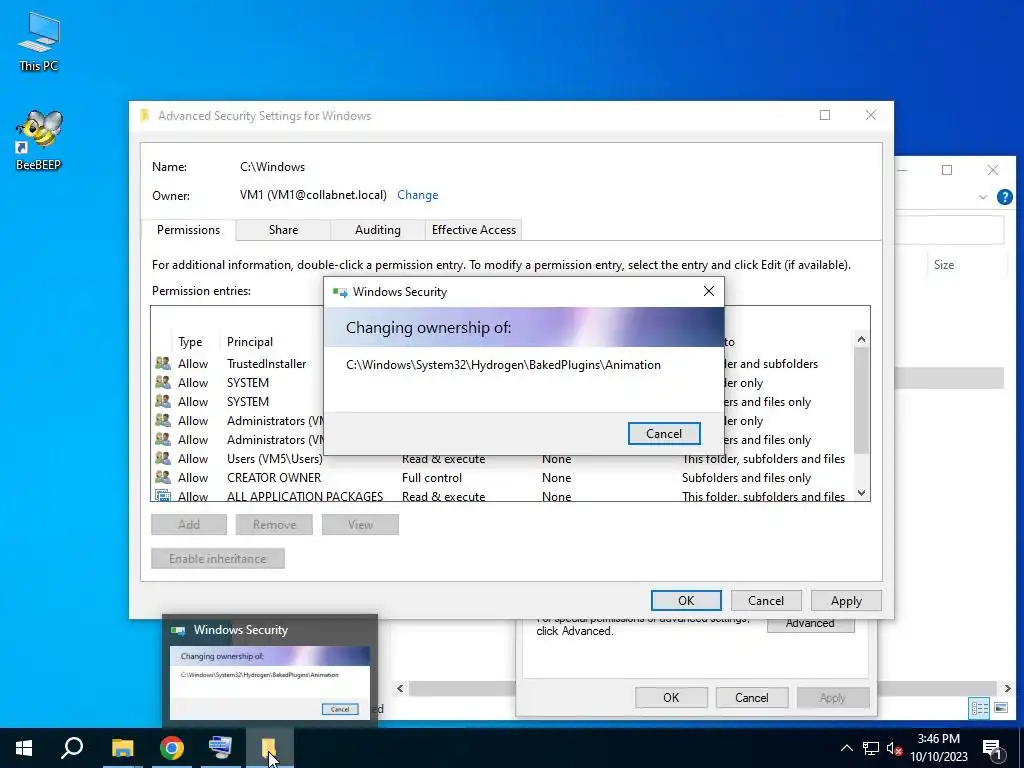Switch Explorer to details view icon
The width and height of the screenshot is (1024, 768).
pyautogui.click(x=979, y=708)
